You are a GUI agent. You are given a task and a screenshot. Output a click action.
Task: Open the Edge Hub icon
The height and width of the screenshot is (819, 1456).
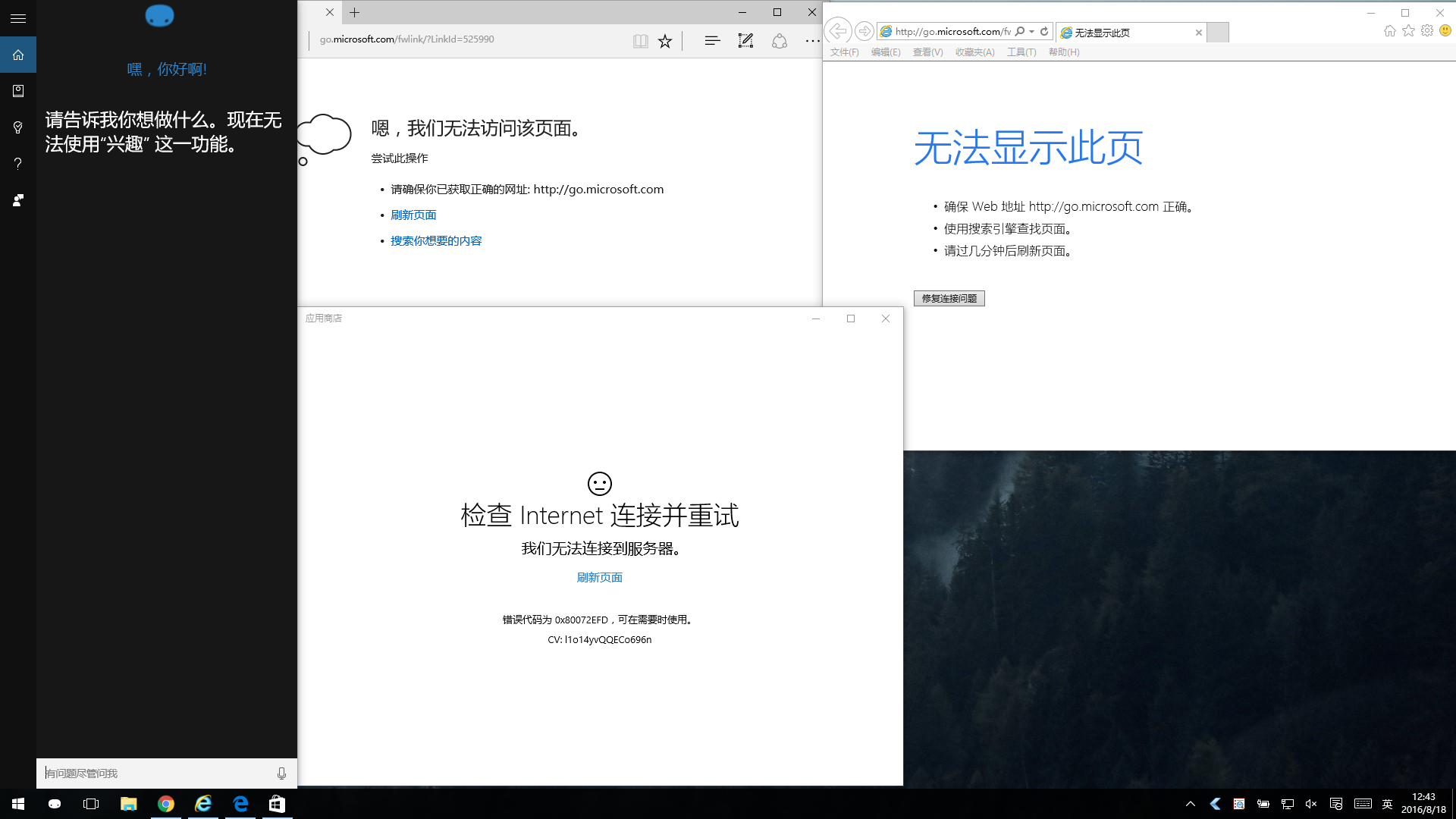coord(711,41)
